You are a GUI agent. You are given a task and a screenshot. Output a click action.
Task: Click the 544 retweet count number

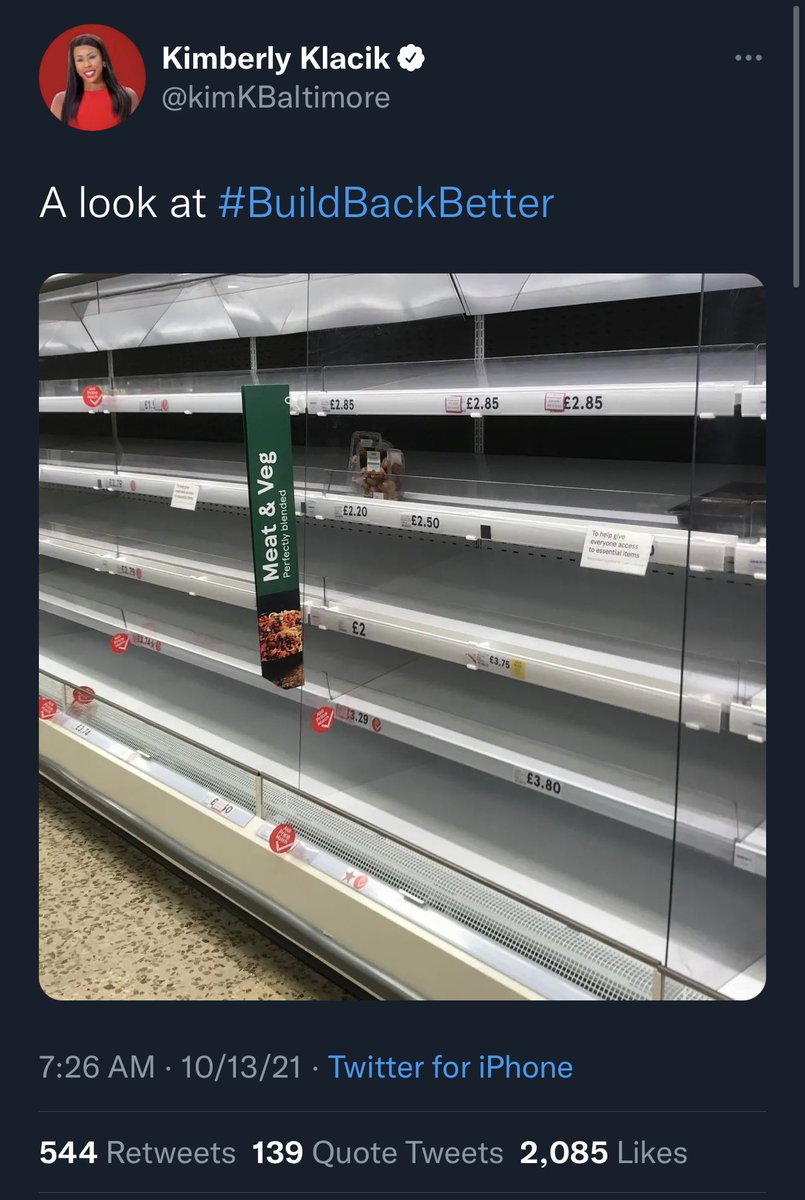coord(68,1153)
